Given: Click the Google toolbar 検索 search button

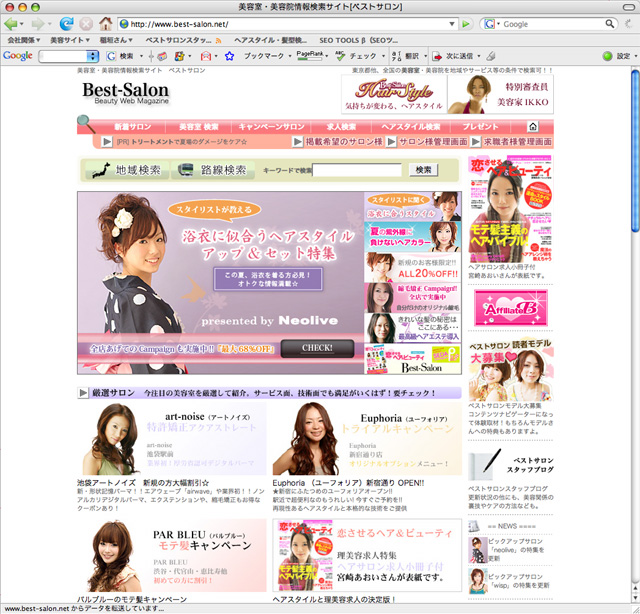Looking at the screenshot, I should coord(120,56).
